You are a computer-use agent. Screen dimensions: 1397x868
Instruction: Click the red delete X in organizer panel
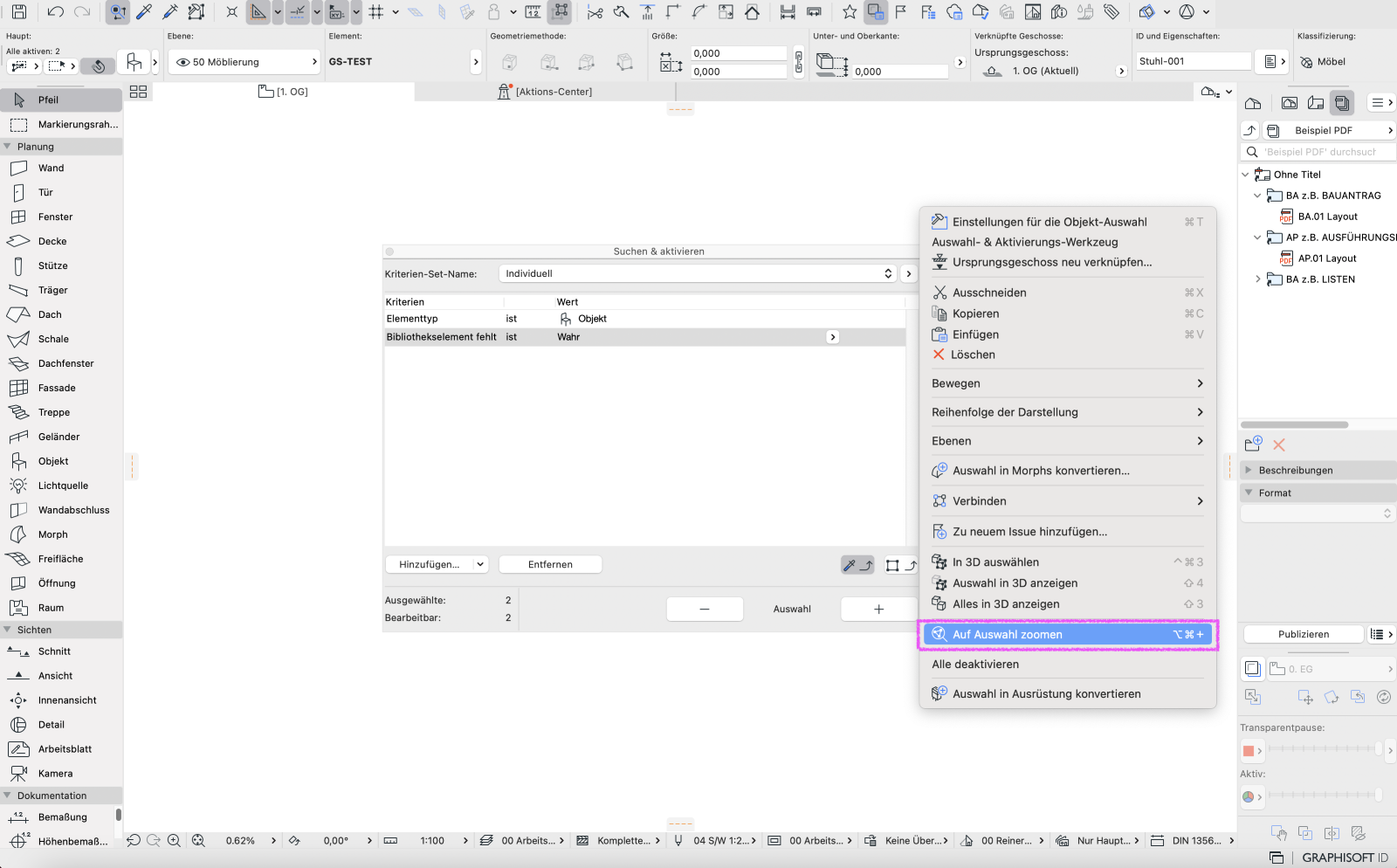pos(1279,444)
